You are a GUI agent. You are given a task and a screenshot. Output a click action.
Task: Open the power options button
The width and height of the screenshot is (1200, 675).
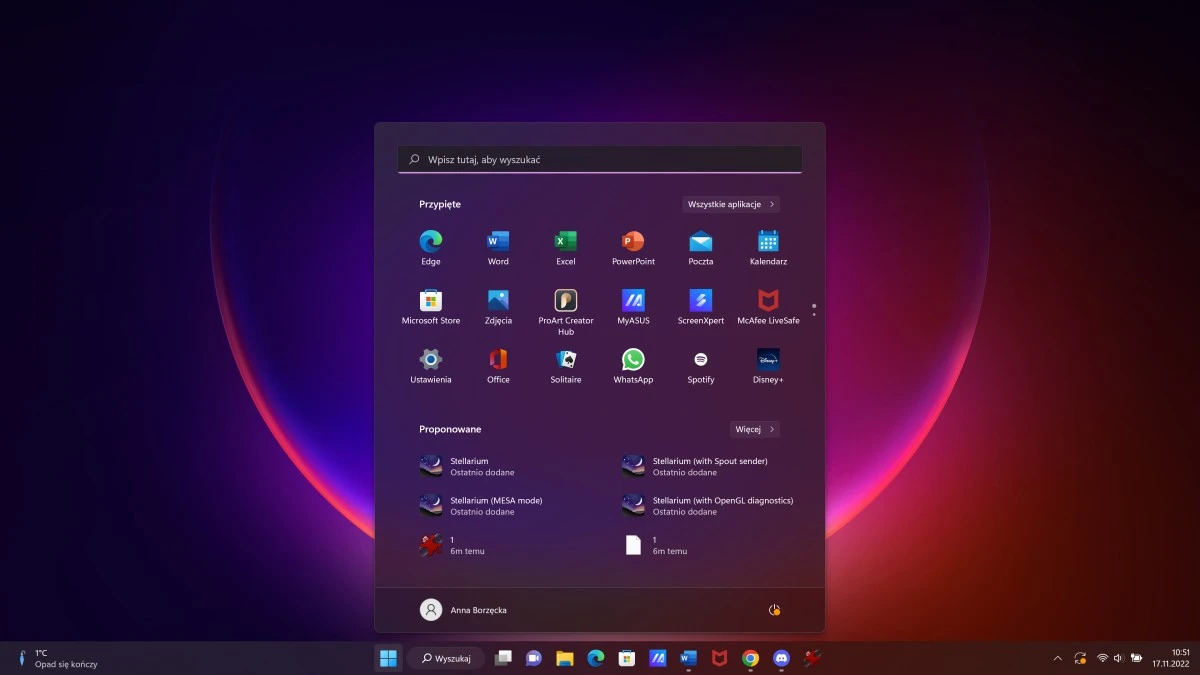click(774, 609)
